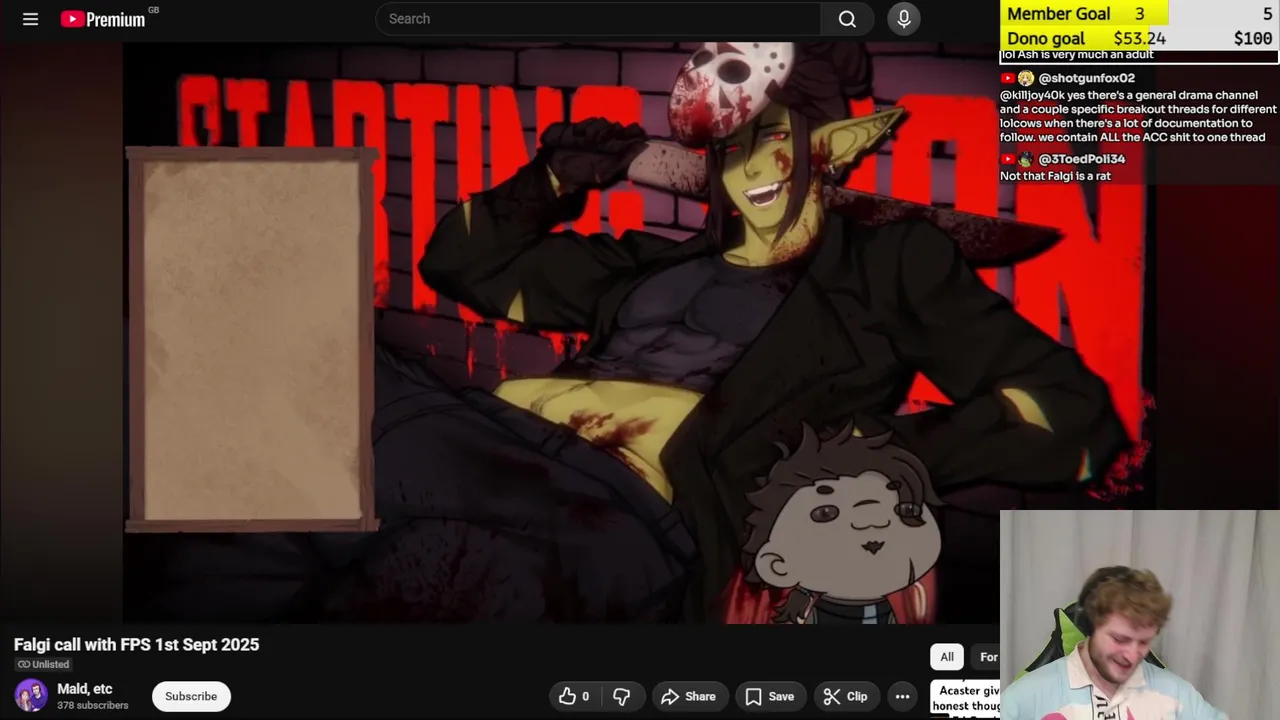The height and width of the screenshot is (720, 1280).
Task: Open the hamburger guide menu
Action: click(30, 19)
